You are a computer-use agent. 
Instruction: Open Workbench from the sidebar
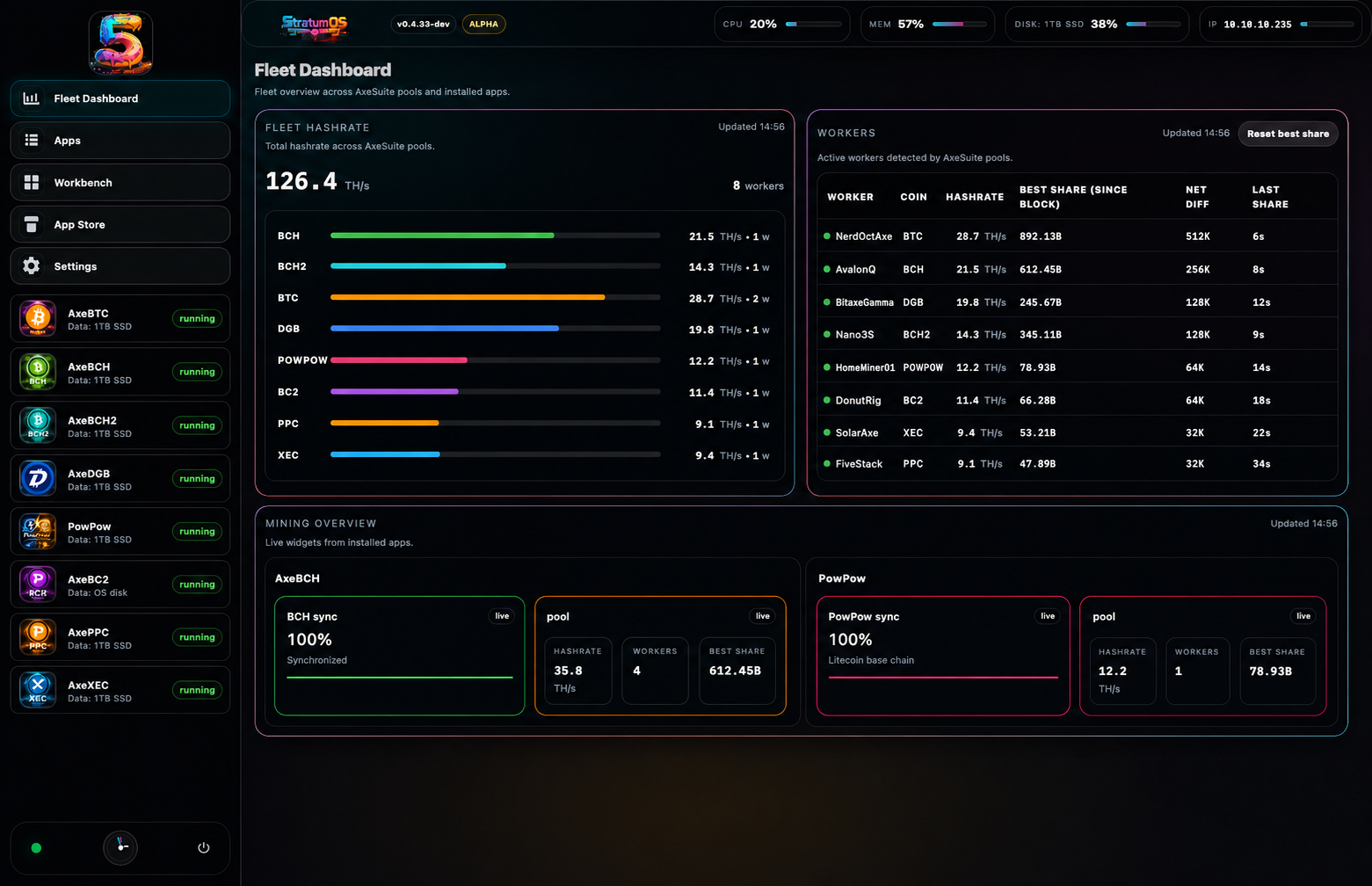(120, 182)
